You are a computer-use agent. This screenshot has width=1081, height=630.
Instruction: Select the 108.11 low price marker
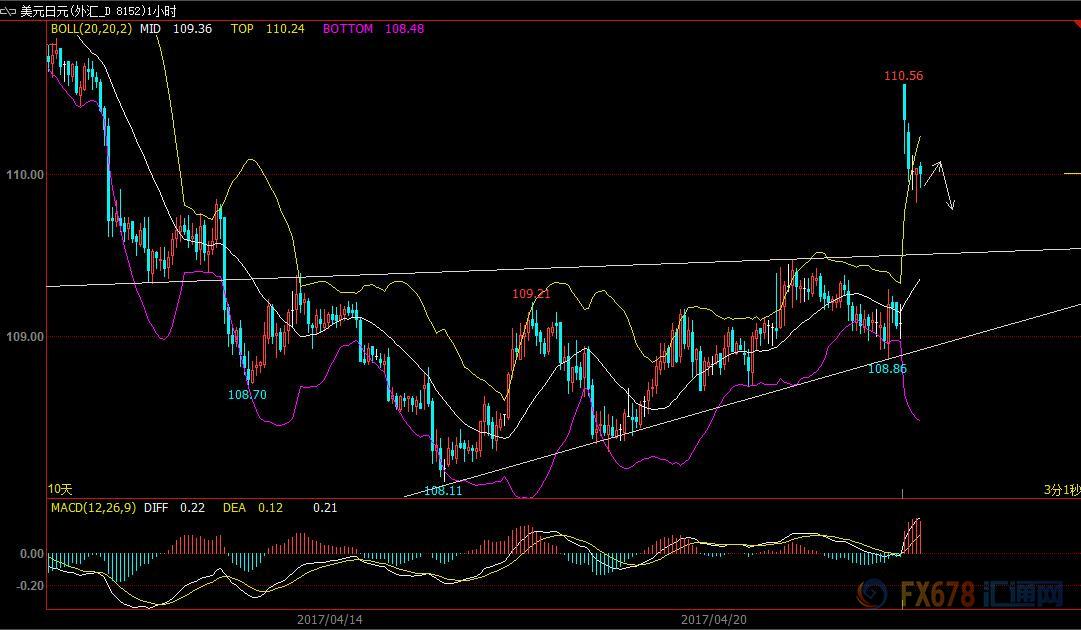tap(443, 491)
